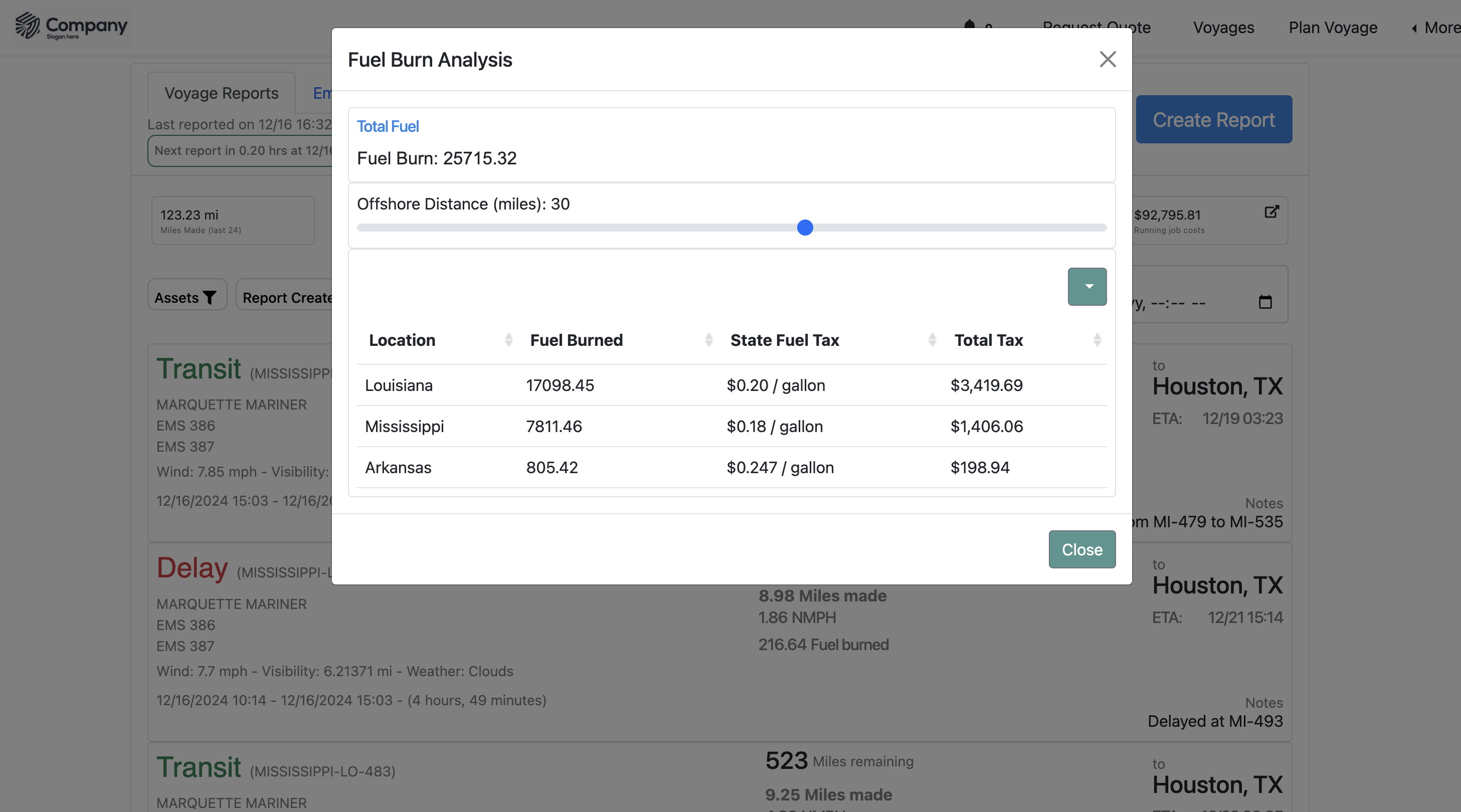The height and width of the screenshot is (812, 1461).
Task: Expand the teal dropdown above table
Action: point(1086,286)
